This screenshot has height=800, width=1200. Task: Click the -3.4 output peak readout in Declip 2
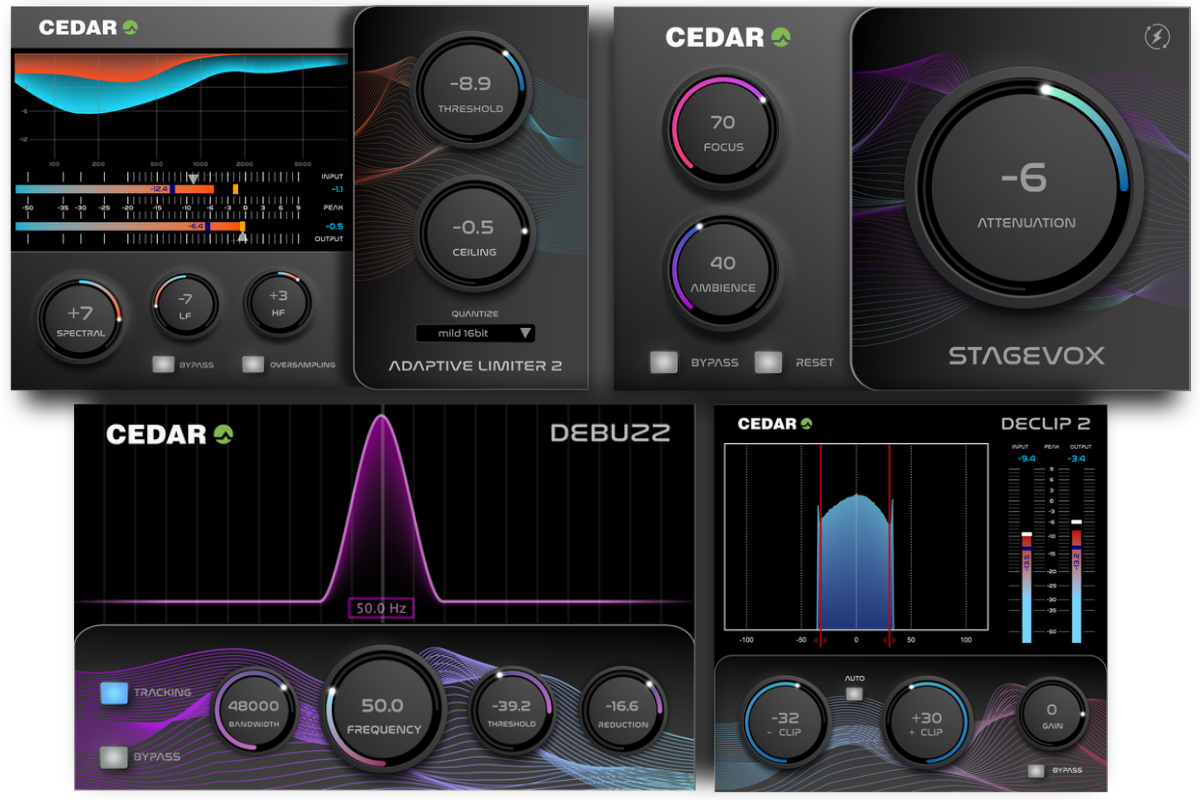[1076, 458]
